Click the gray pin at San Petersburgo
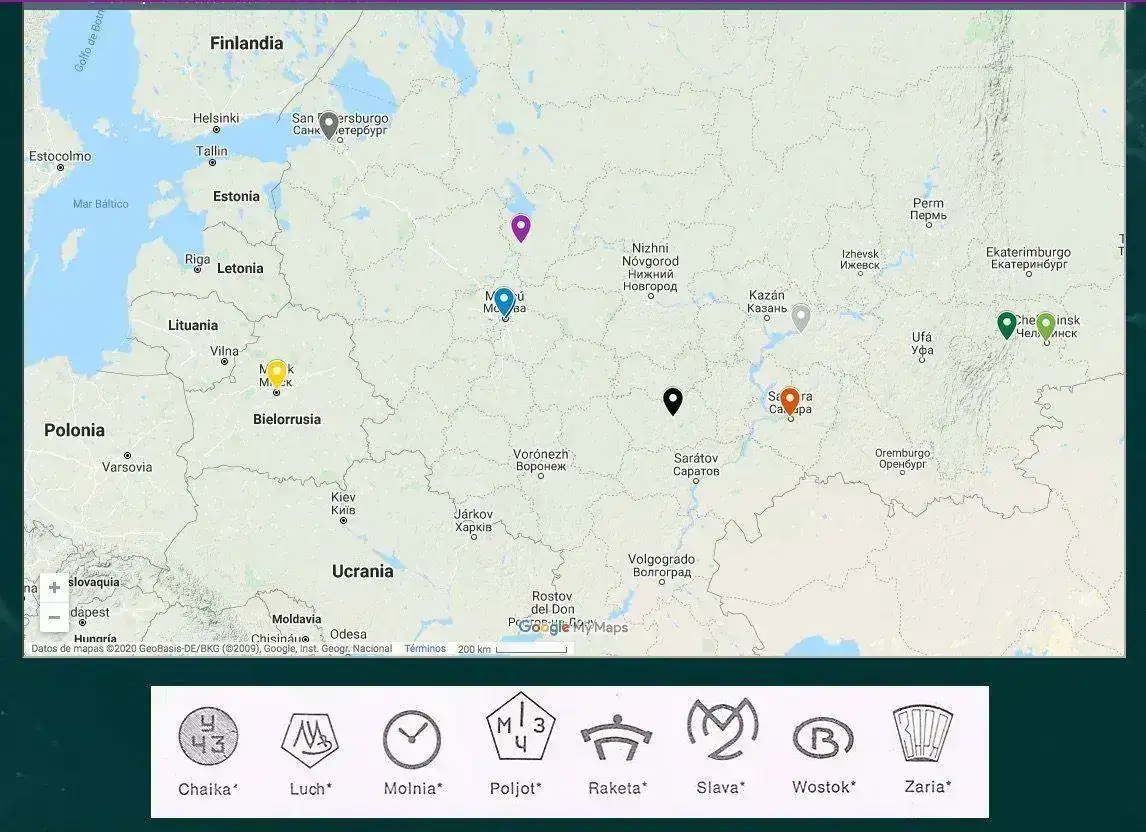1146x832 pixels. [x=329, y=124]
